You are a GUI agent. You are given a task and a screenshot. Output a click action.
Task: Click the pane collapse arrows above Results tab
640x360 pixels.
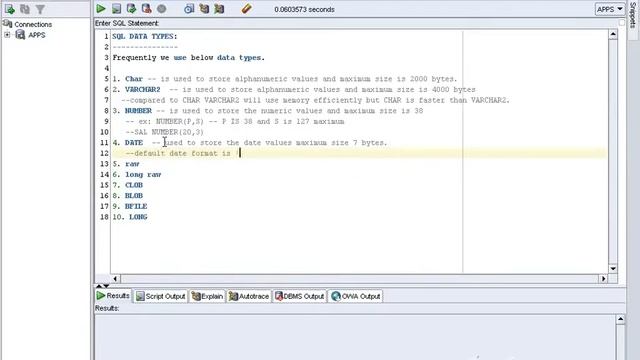point(102,286)
